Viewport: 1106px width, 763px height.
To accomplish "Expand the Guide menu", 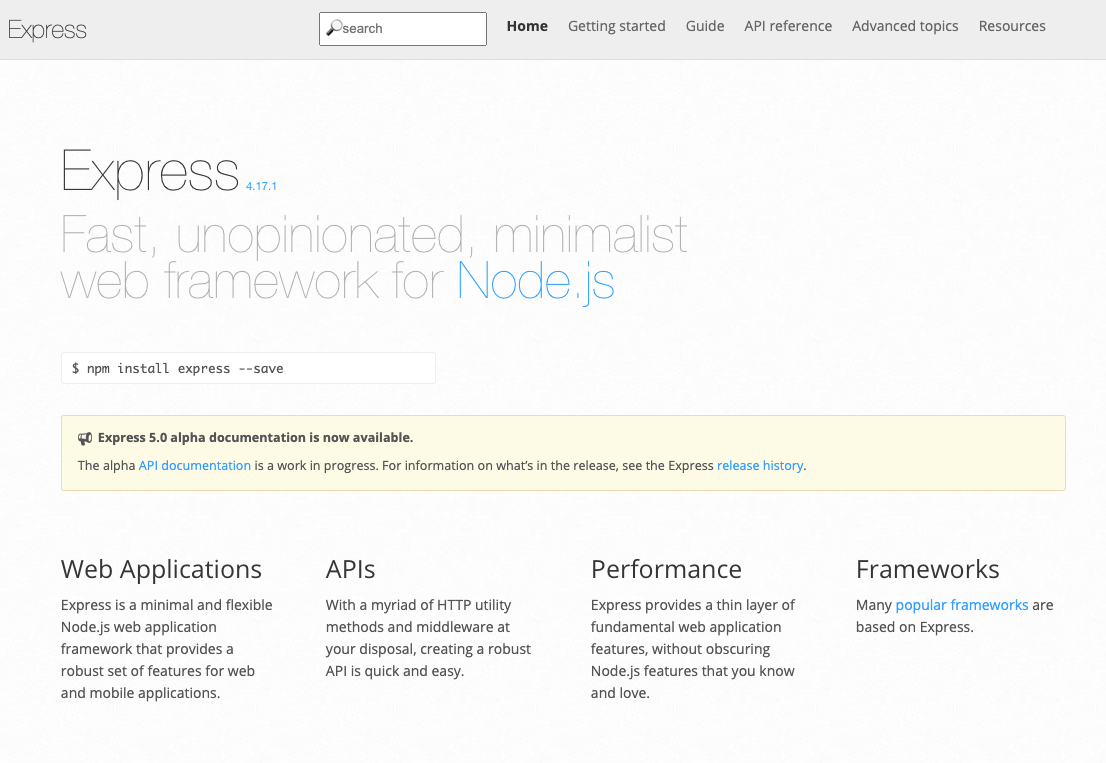I will pyautogui.click(x=705, y=26).
